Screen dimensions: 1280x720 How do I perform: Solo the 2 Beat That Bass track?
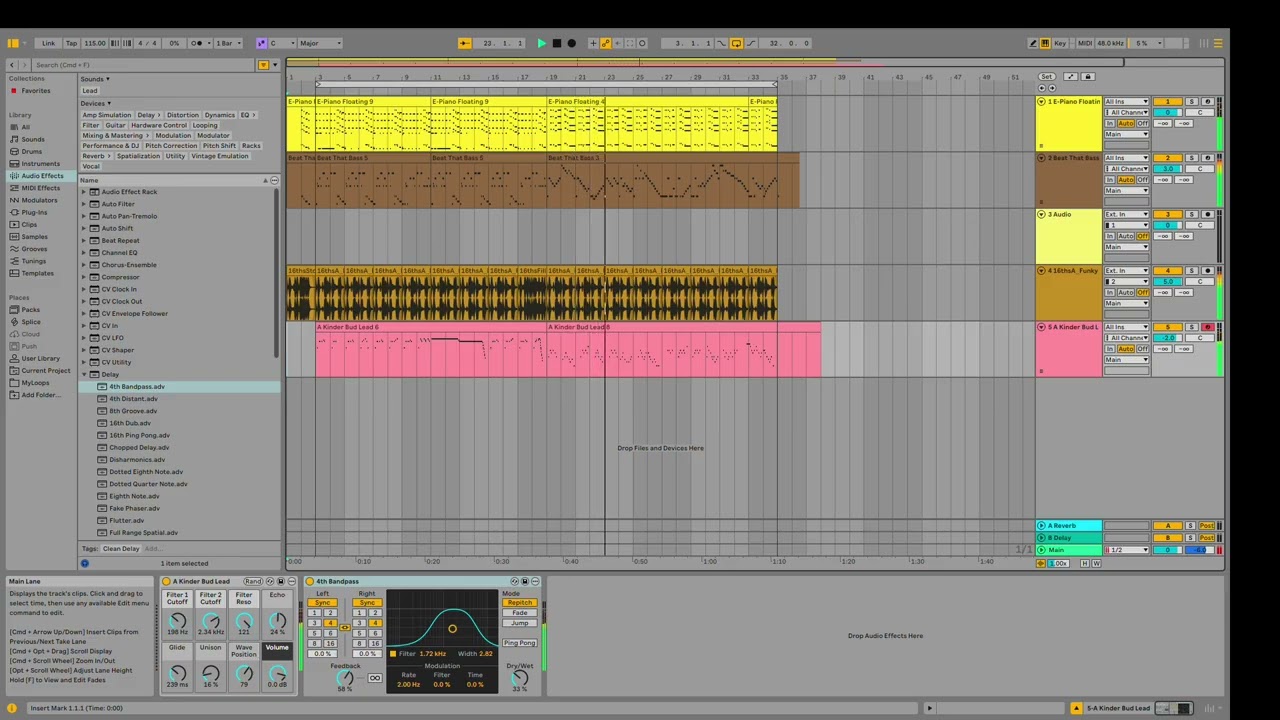click(1191, 158)
